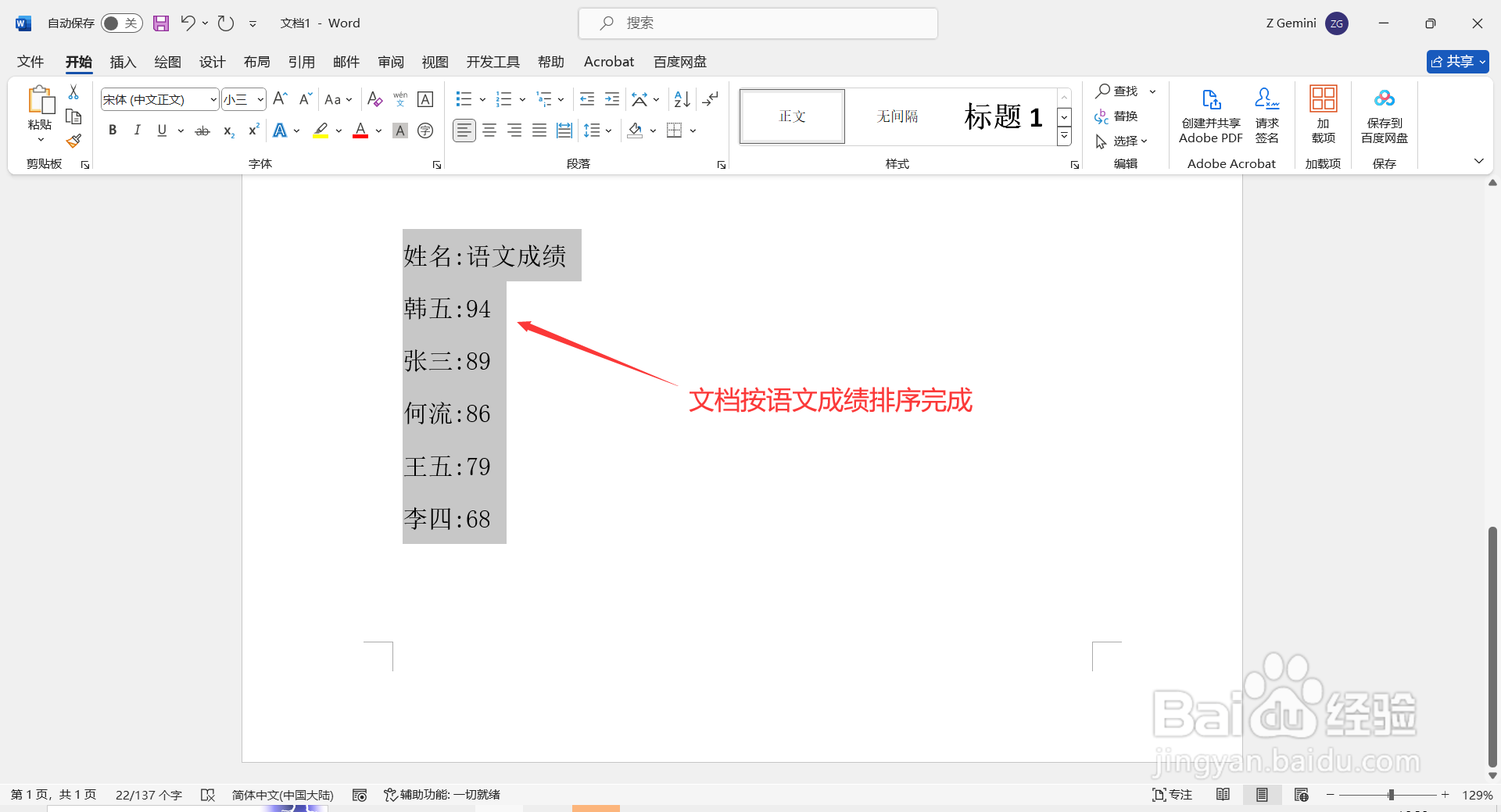This screenshot has height=812, width=1501.
Task: Apply bold formatting to selected text
Action: tap(112, 130)
